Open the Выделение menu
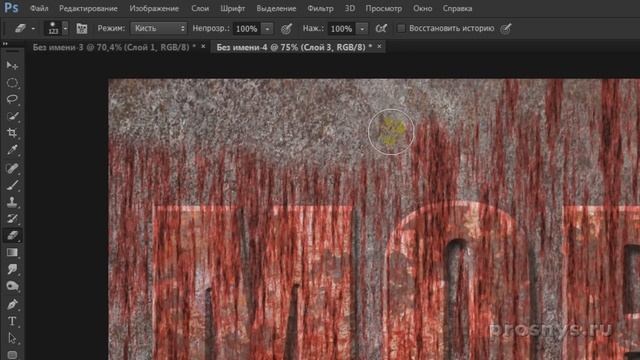Viewport: 640px width, 360px height. [276, 8]
